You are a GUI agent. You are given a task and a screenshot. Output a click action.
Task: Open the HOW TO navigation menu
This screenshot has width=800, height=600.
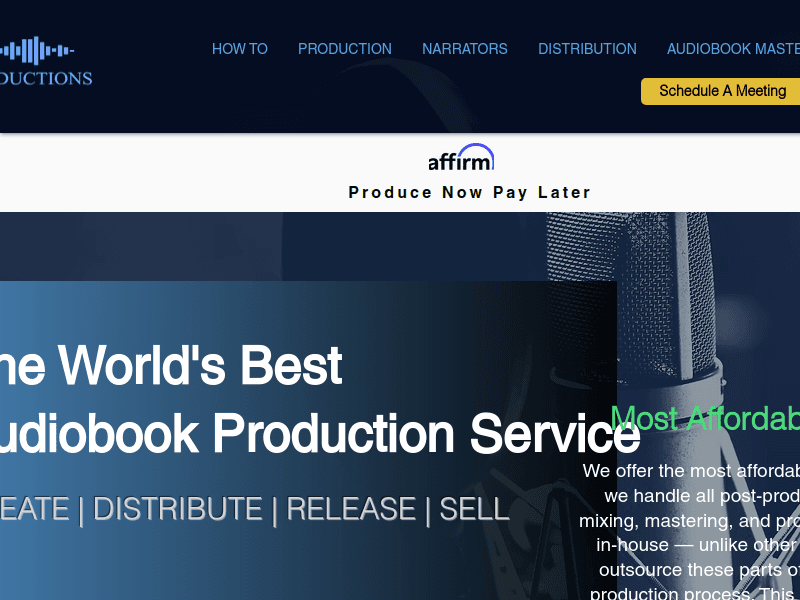click(240, 49)
